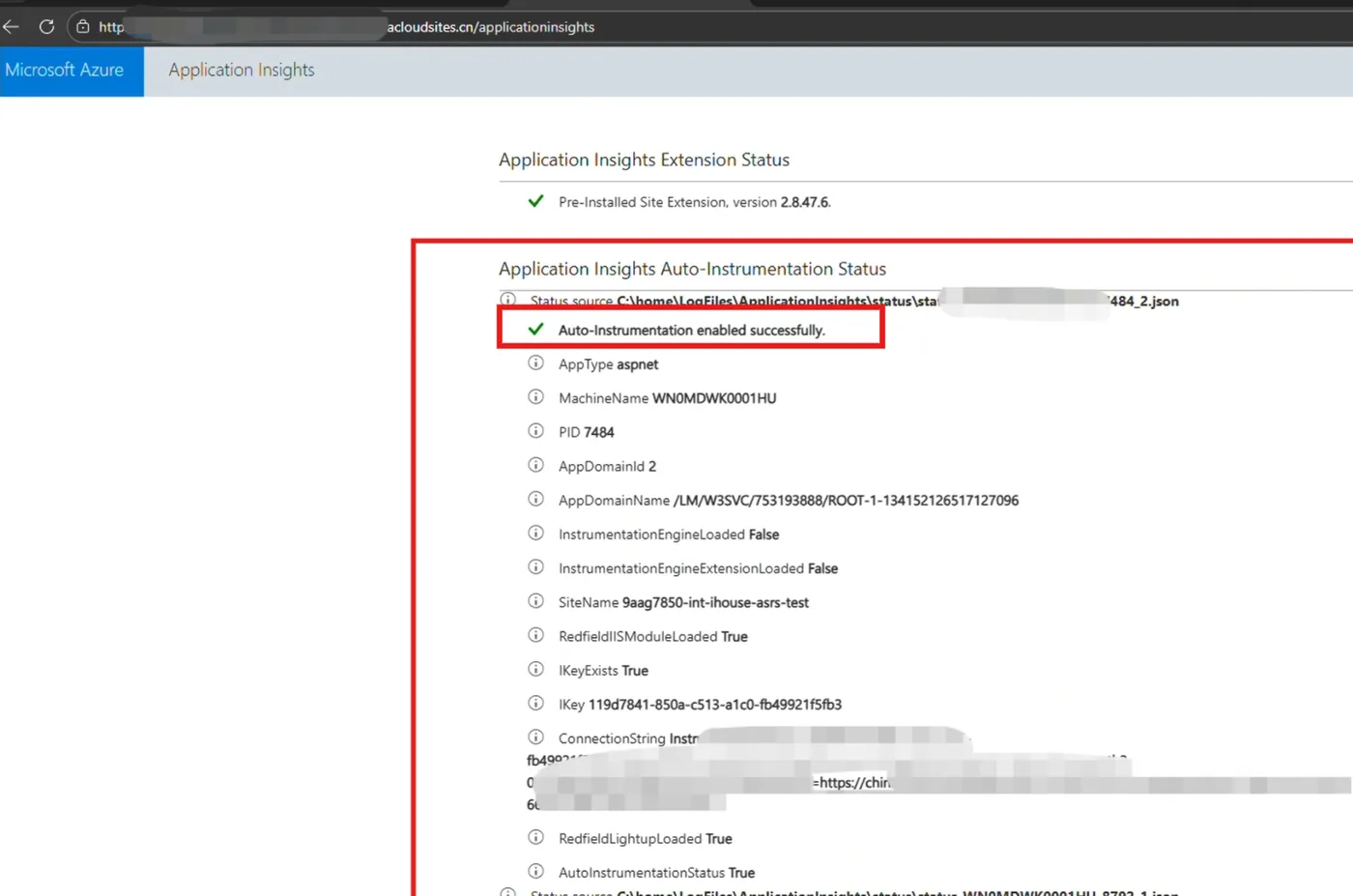Viewport: 1353px width, 896px height.
Task: Click the 'AppType aspnet' entry
Action: [x=609, y=364]
